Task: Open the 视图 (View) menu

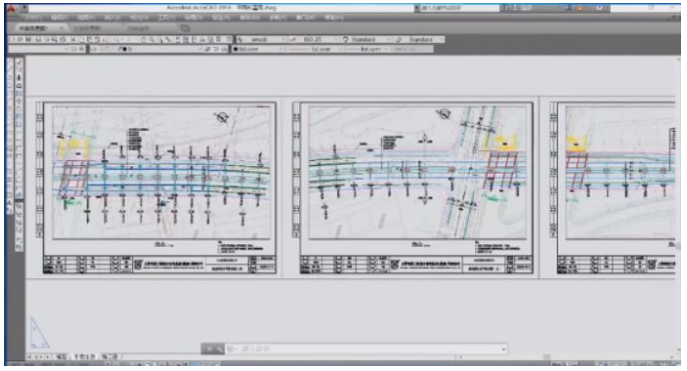Action: 85,18
